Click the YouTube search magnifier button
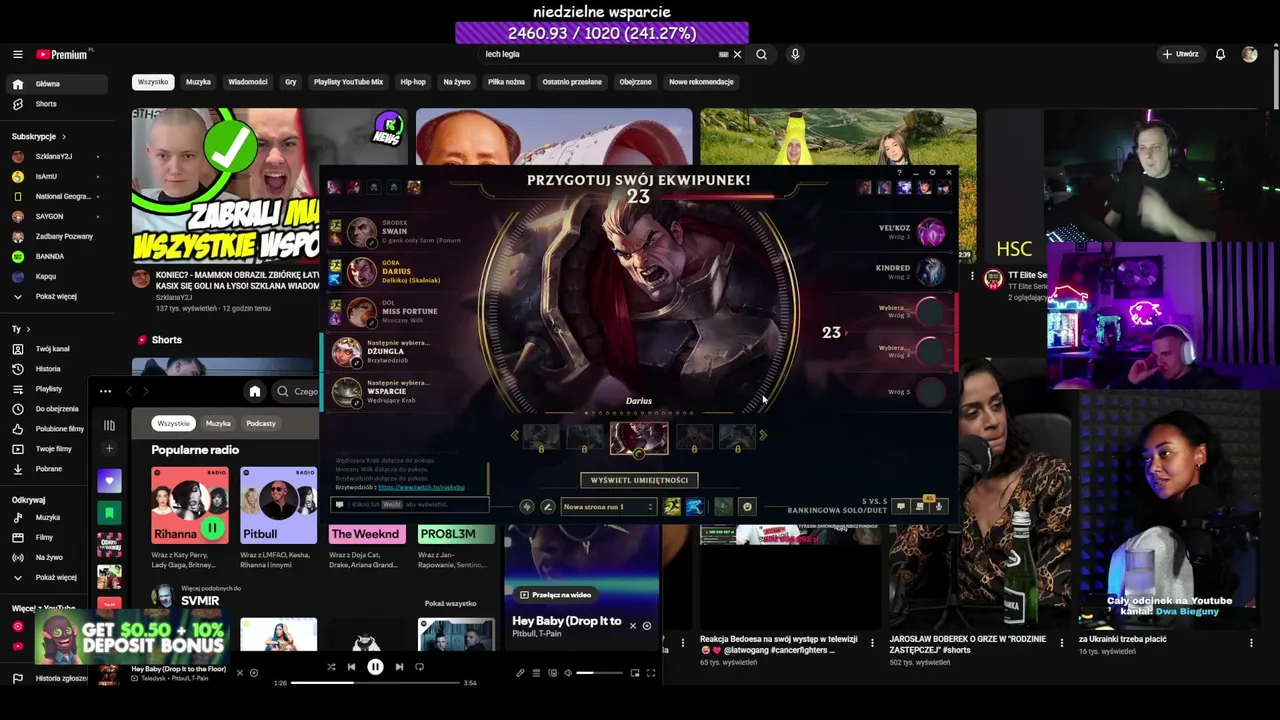 click(x=761, y=54)
